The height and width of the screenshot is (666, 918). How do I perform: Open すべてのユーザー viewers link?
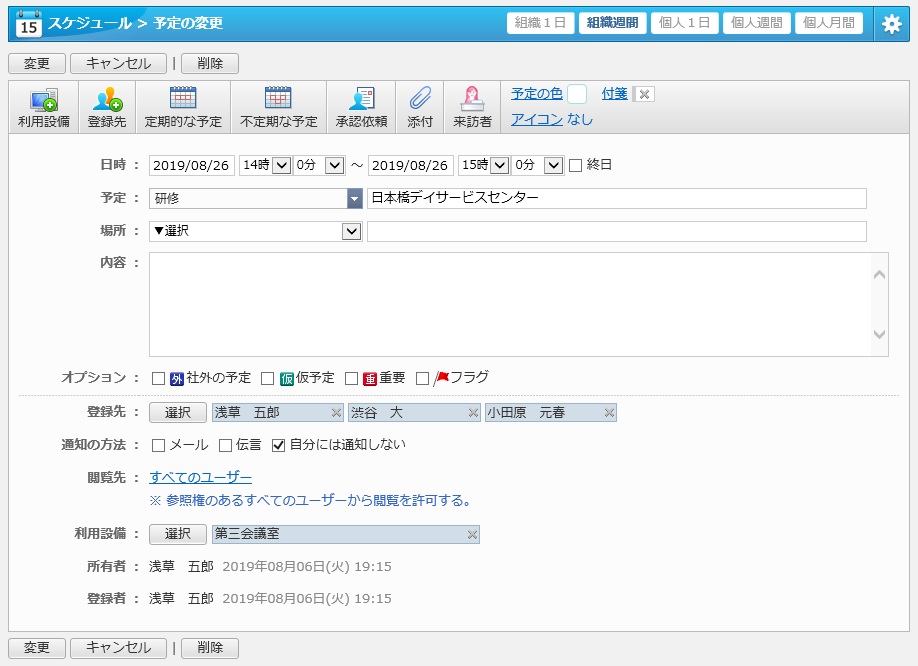click(x=200, y=478)
